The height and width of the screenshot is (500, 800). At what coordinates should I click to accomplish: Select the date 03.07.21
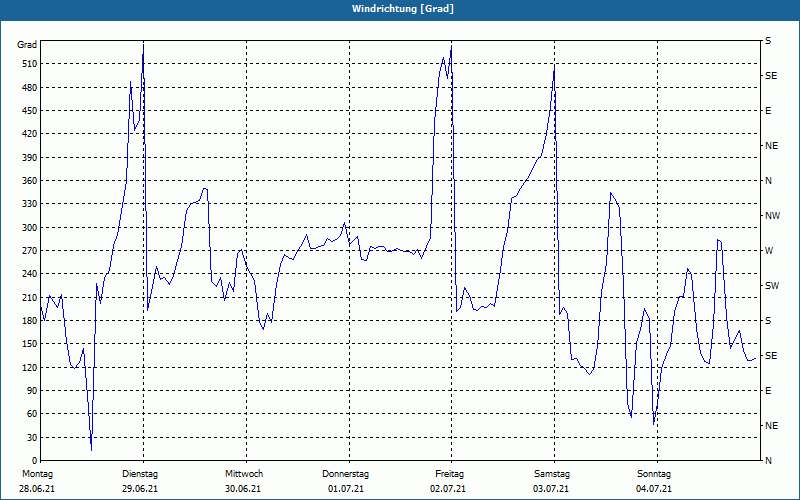(551, 489)
